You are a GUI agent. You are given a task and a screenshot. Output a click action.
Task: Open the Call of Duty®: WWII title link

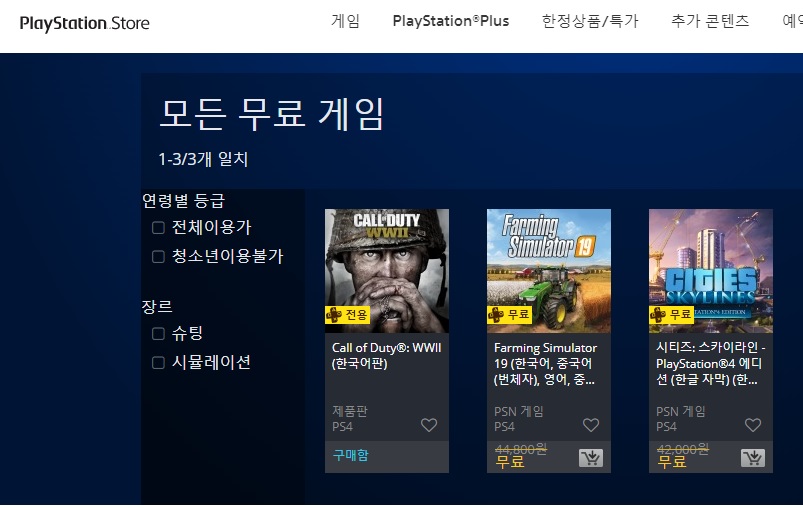pos(386,355)
